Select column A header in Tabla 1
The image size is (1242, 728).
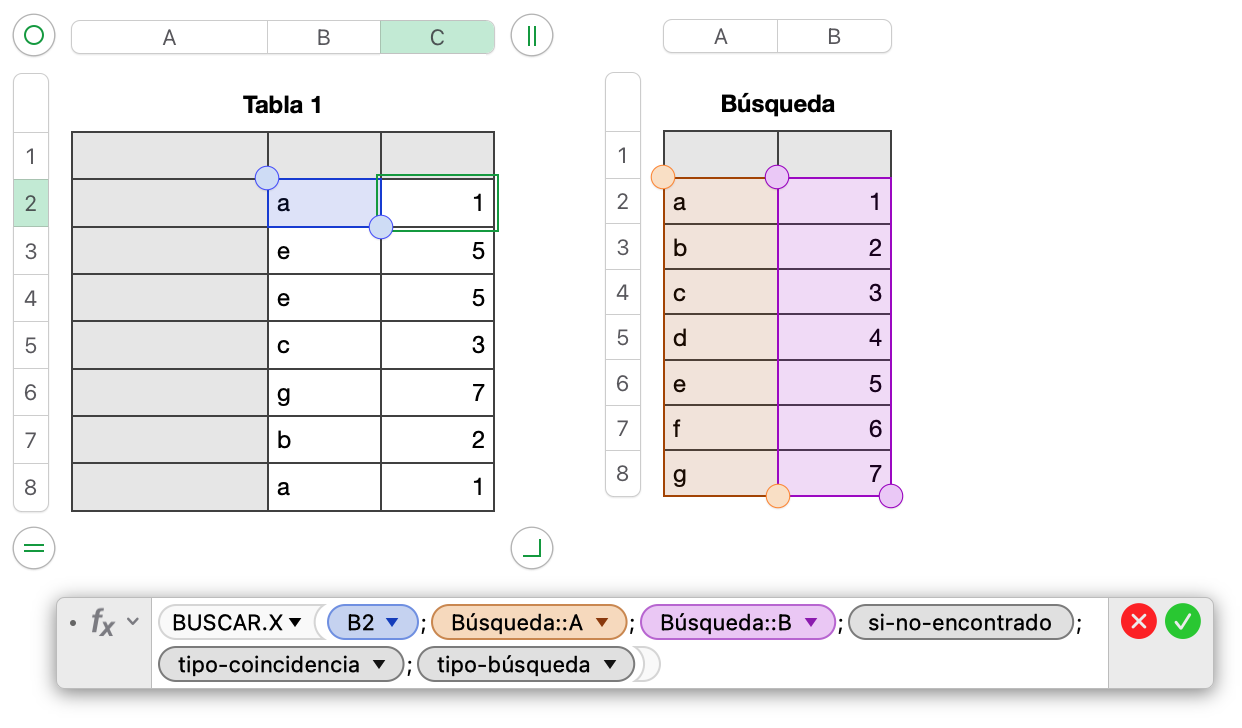coord(169,37)
